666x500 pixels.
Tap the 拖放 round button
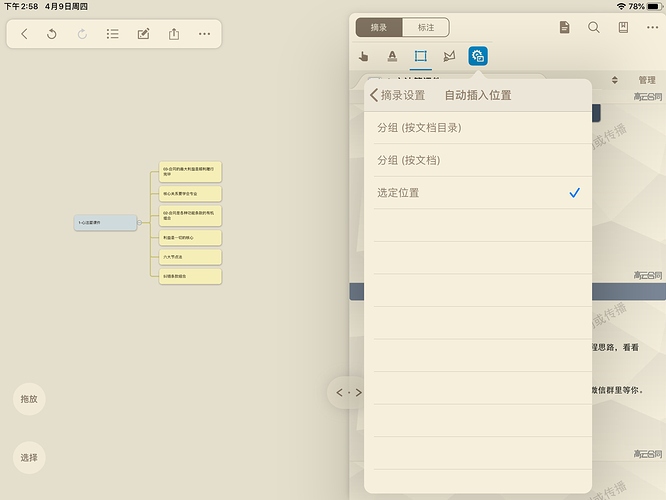tap(29, 399)
